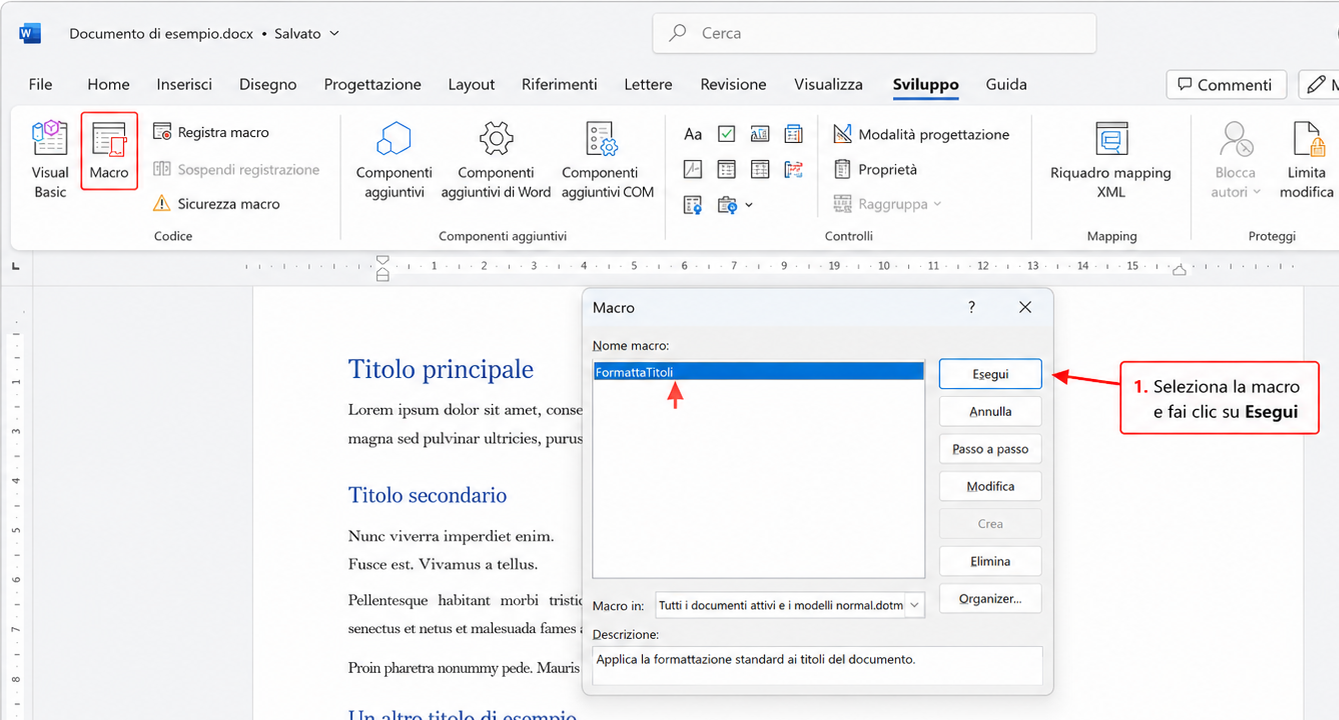The height and width of the screenshot is (720, 1339).
Task: Open Proprietà for the selected control
Action: pyautogui.click(x=875, y=170)
